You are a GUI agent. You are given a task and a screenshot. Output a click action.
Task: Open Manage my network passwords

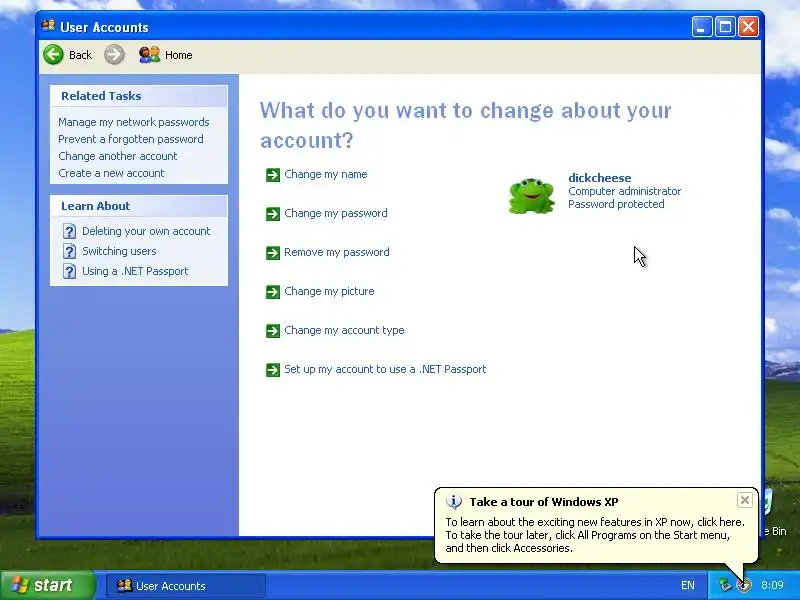pyautogui.click(x=134, y=122)
